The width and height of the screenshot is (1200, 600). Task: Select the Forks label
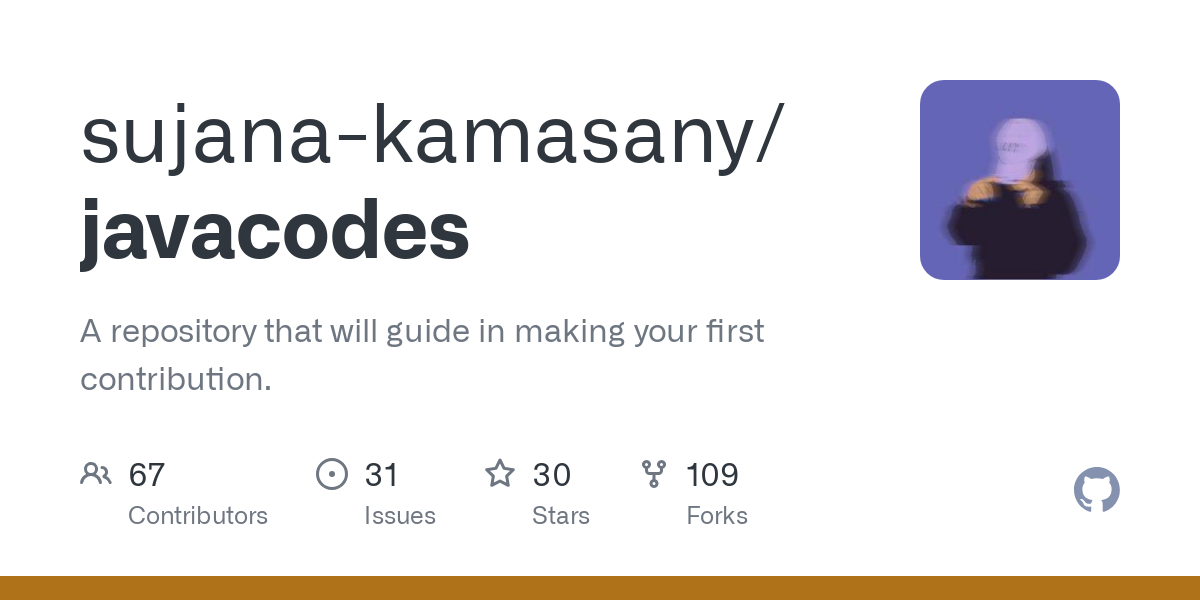pyautogui.click(x=717, y=516)
